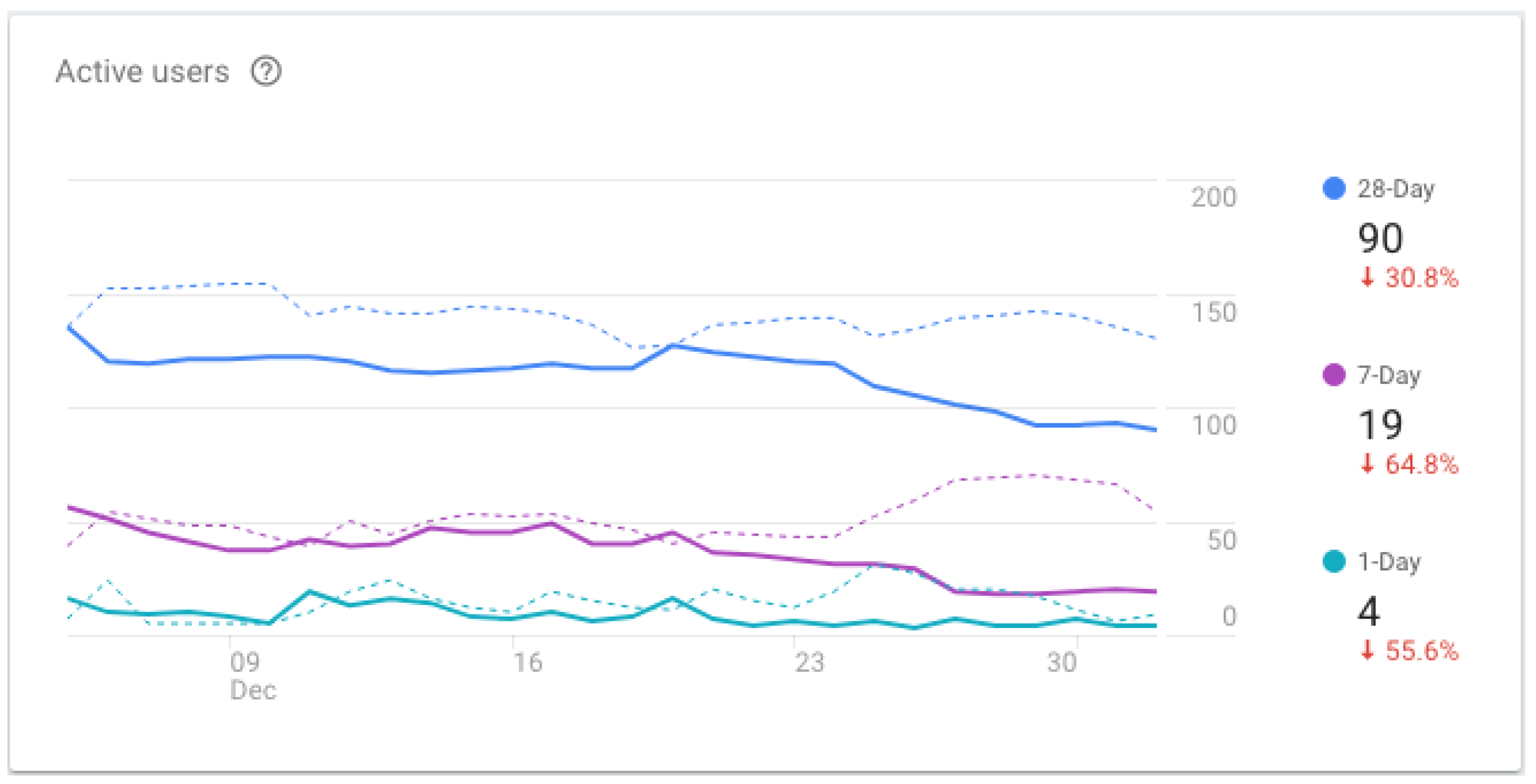The image size is (1536, 784).
Task: Click the Active users card title
Action: (x=143, y=71)
